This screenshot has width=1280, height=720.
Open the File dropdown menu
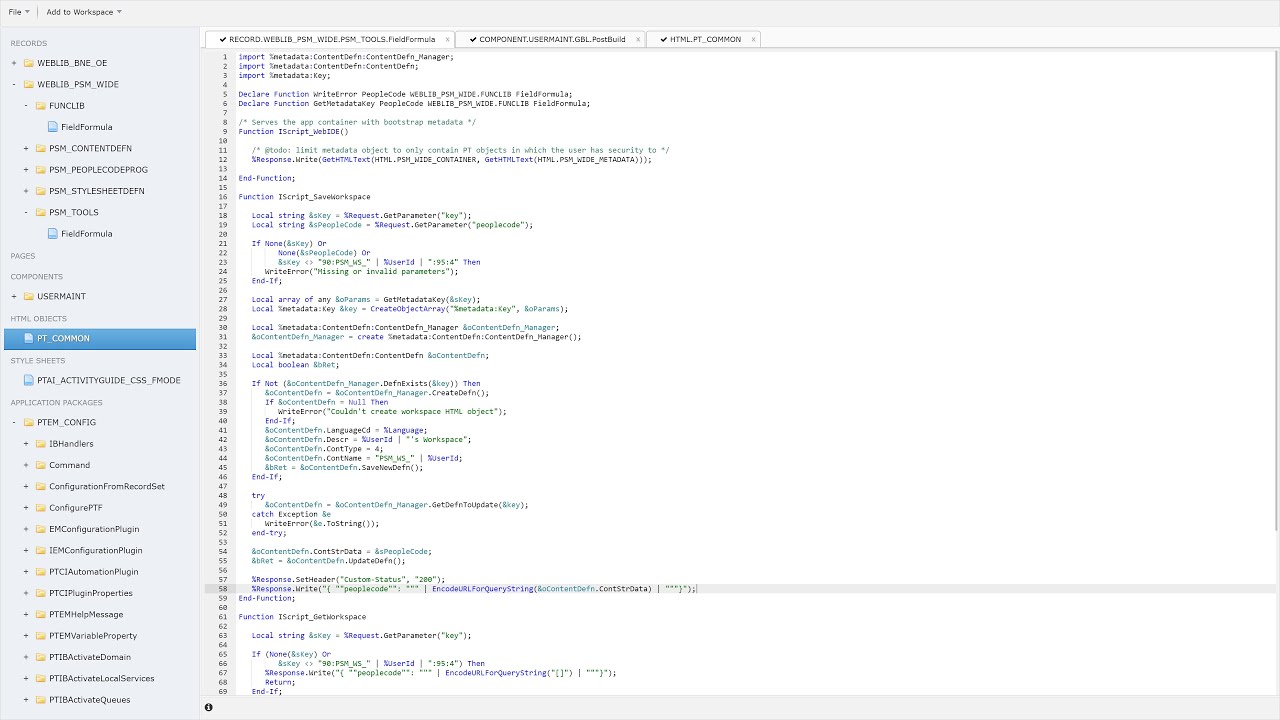coord(19,12)
